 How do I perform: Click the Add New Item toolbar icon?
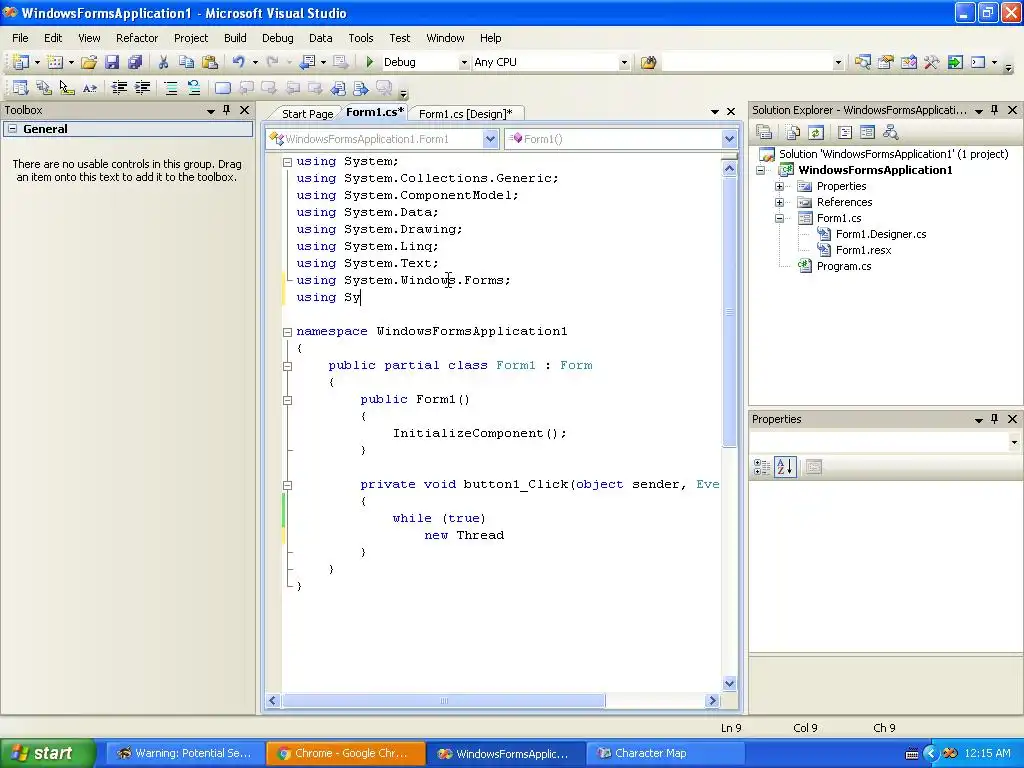tap(56, 62)
